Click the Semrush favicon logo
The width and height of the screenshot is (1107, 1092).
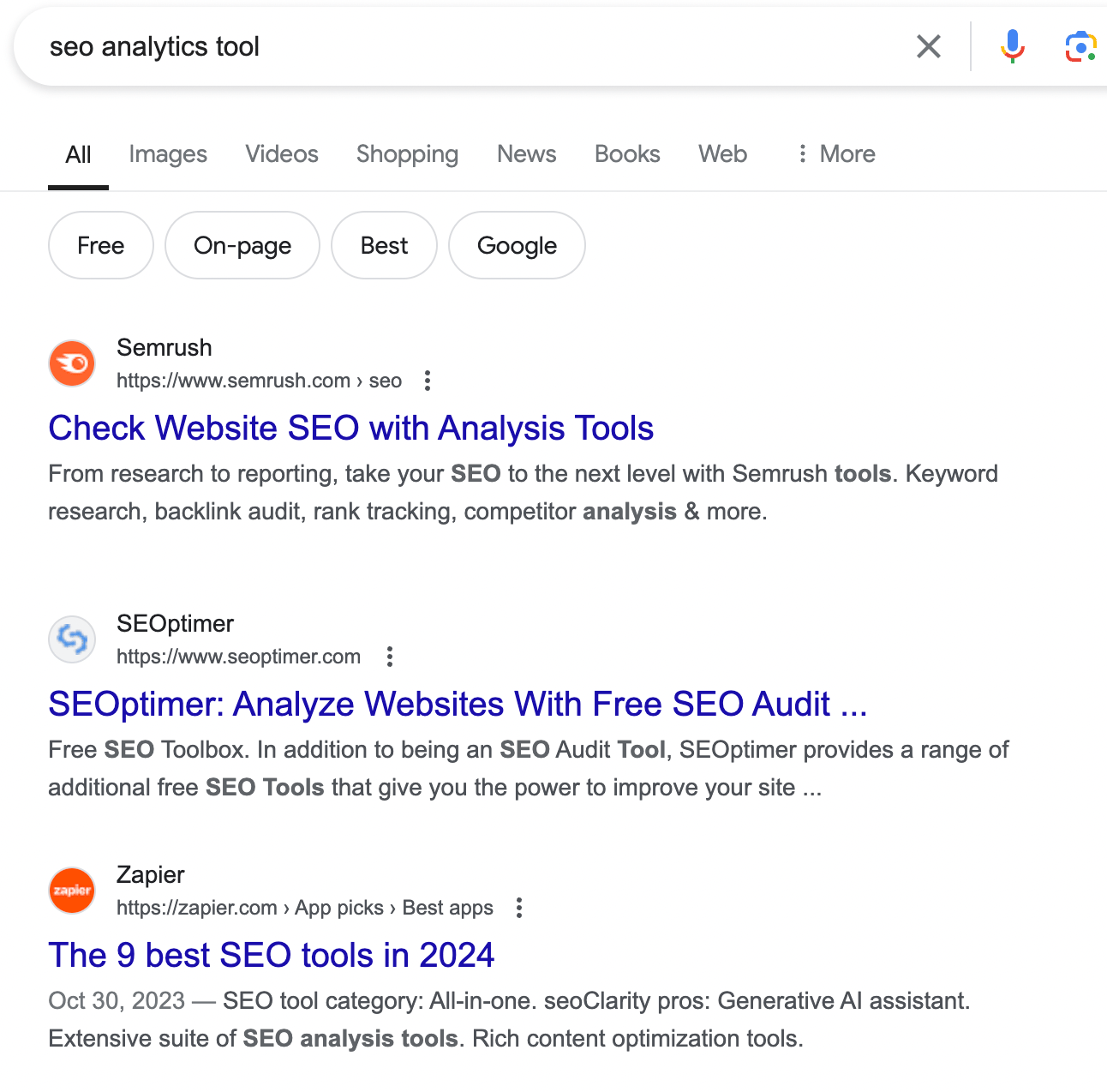point(72,363)
